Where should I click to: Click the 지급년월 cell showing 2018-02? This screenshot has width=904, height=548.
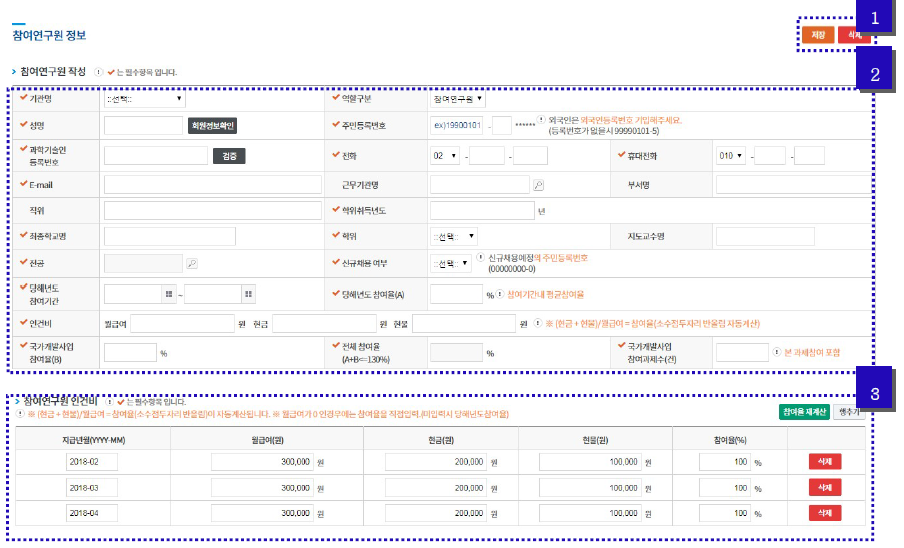click(x=92, y=462)
